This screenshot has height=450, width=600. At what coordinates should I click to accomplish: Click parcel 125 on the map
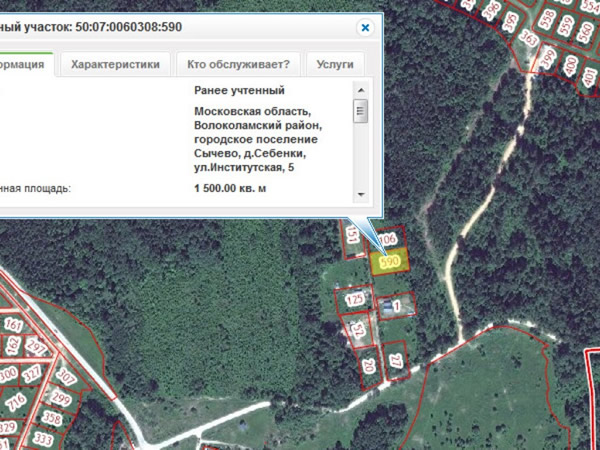[354, 298]
